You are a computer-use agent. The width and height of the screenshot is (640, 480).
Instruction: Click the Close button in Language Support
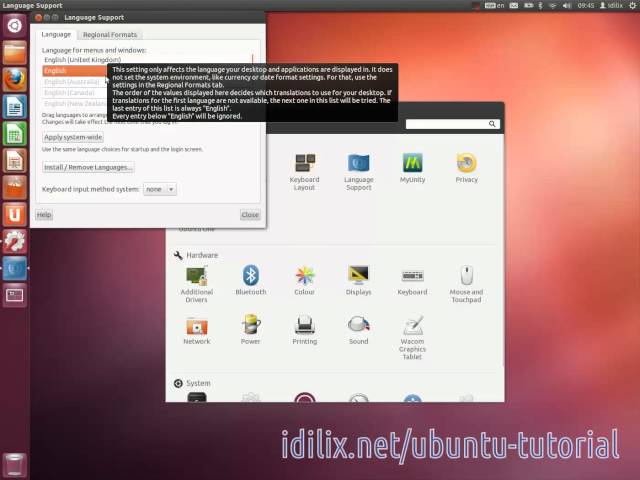pos(250,215)
